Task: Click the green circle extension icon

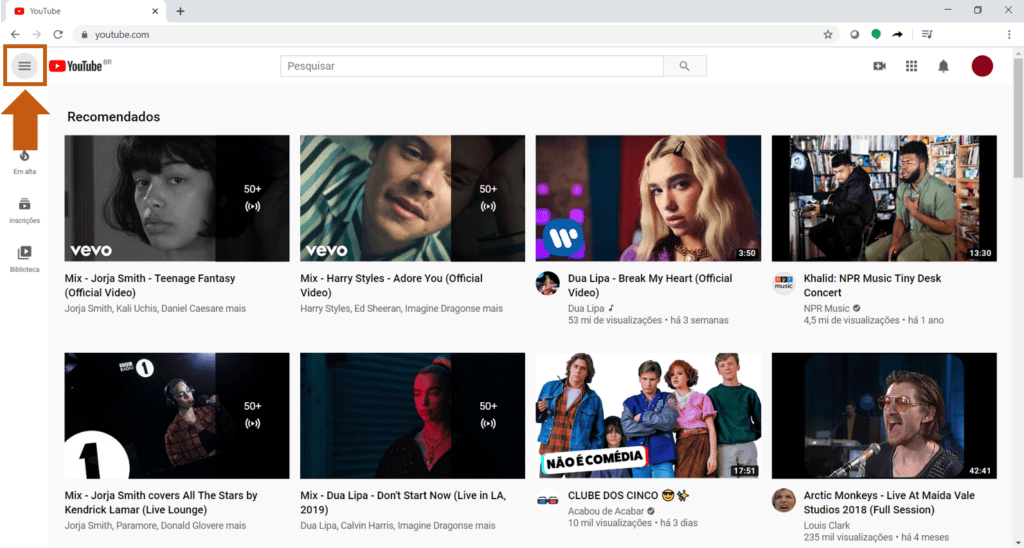Action: pos(876,35)
